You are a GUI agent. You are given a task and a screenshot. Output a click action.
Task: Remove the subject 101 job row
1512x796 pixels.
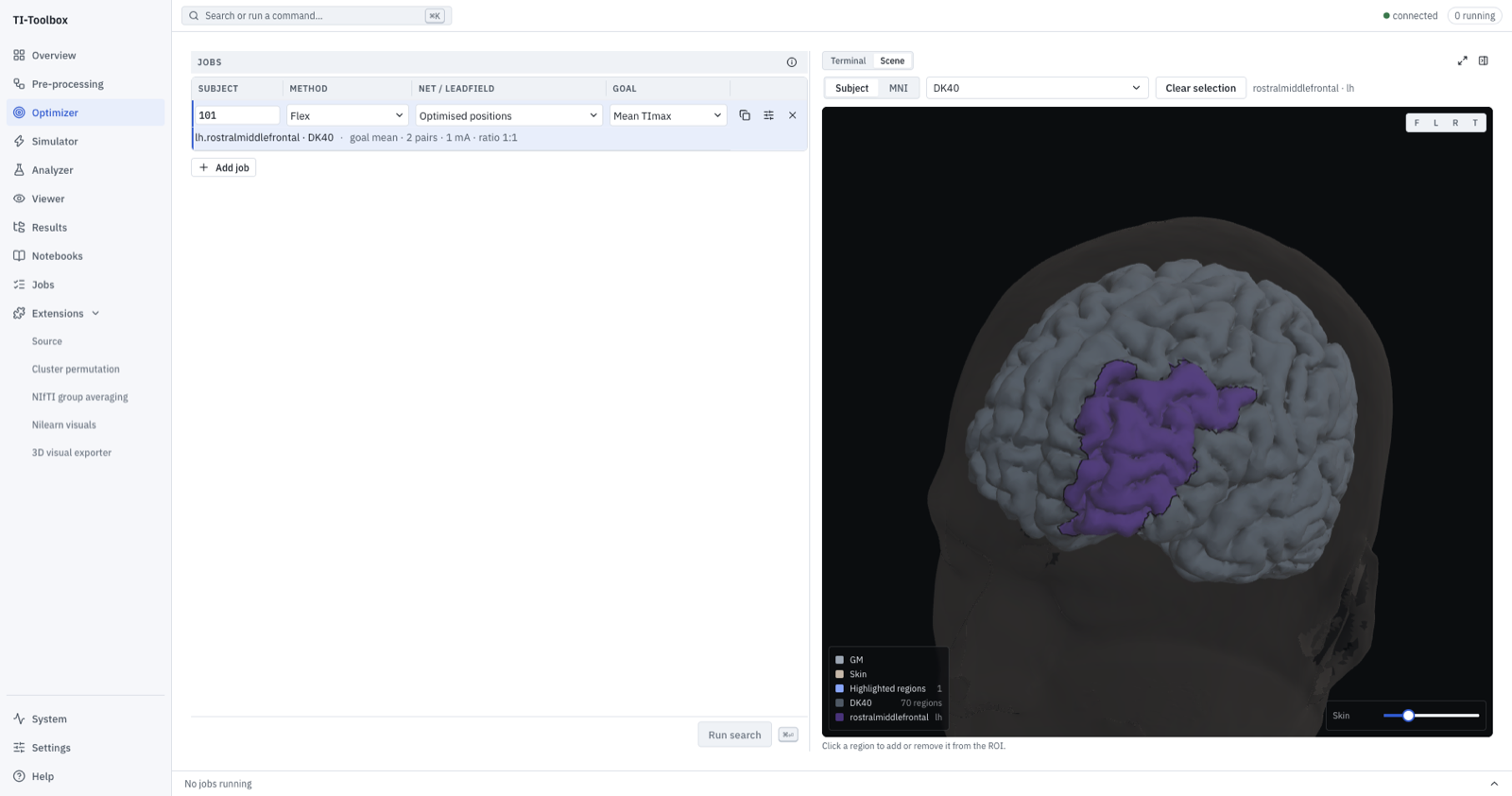coord(793,115)
